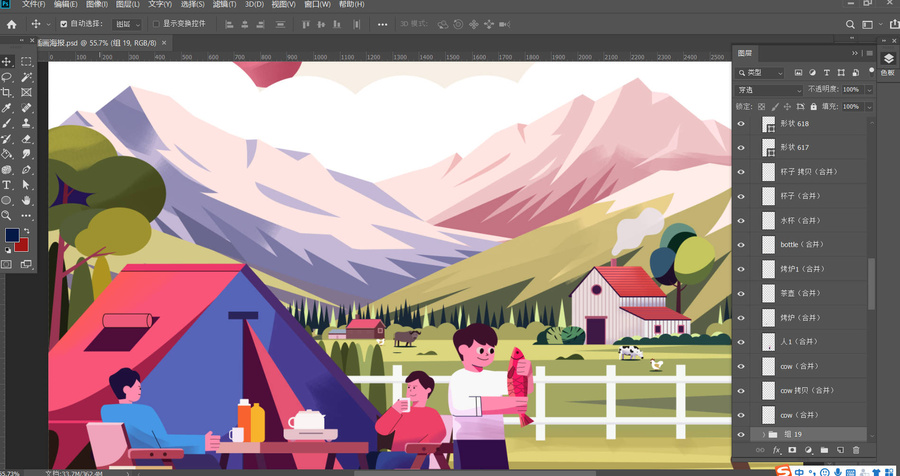
Task: Select the Frame tool
Action: 26,92
